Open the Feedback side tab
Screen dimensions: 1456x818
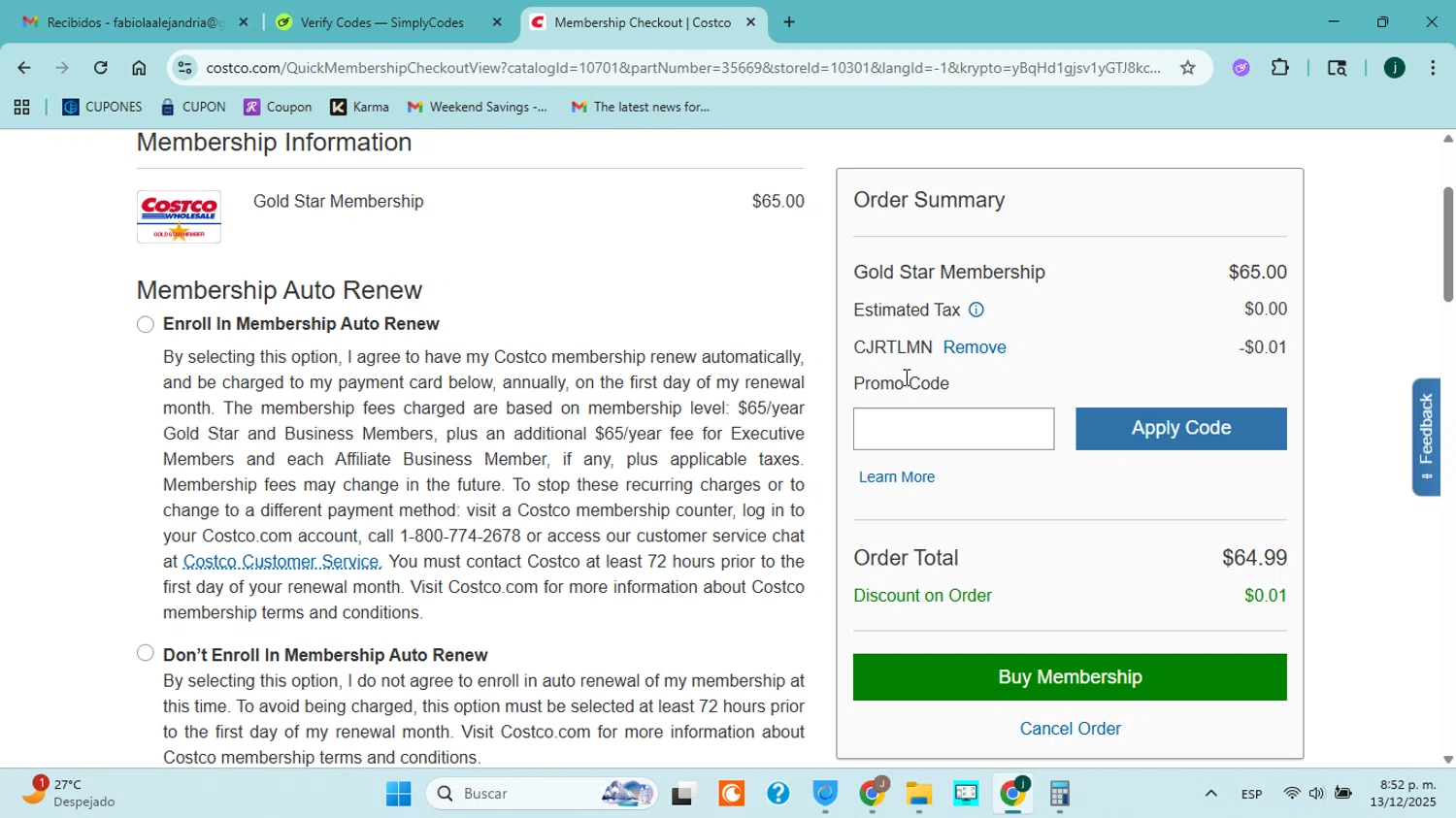1426,437
